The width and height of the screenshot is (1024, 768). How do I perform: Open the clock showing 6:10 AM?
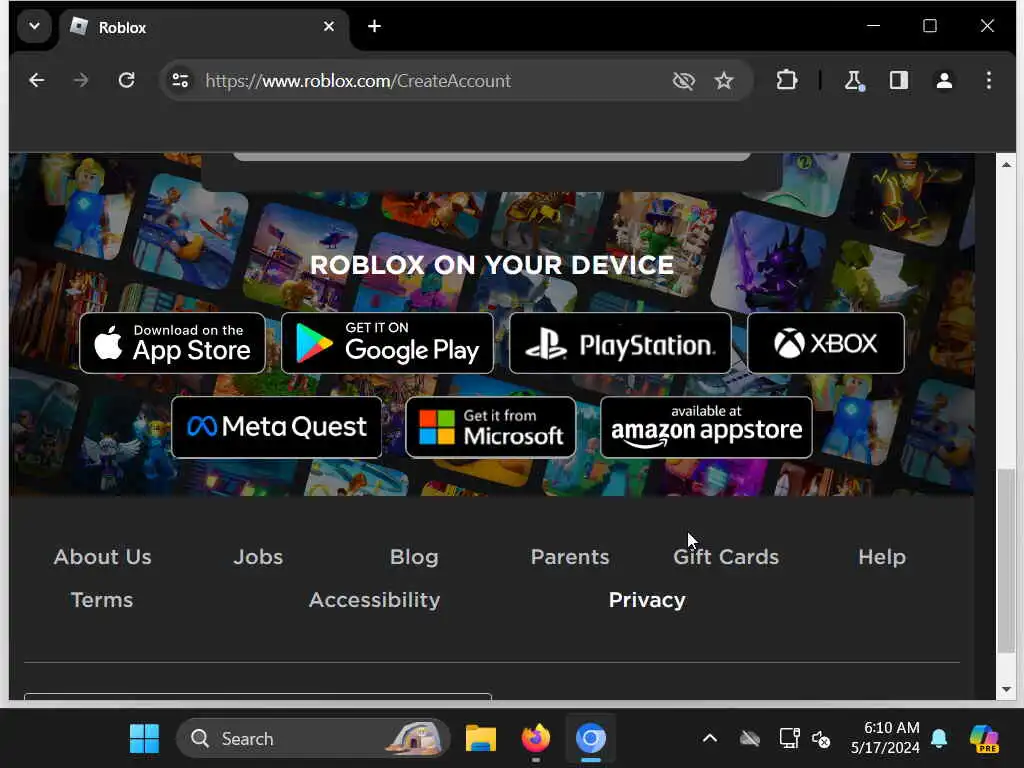click(x=885, y=738)
